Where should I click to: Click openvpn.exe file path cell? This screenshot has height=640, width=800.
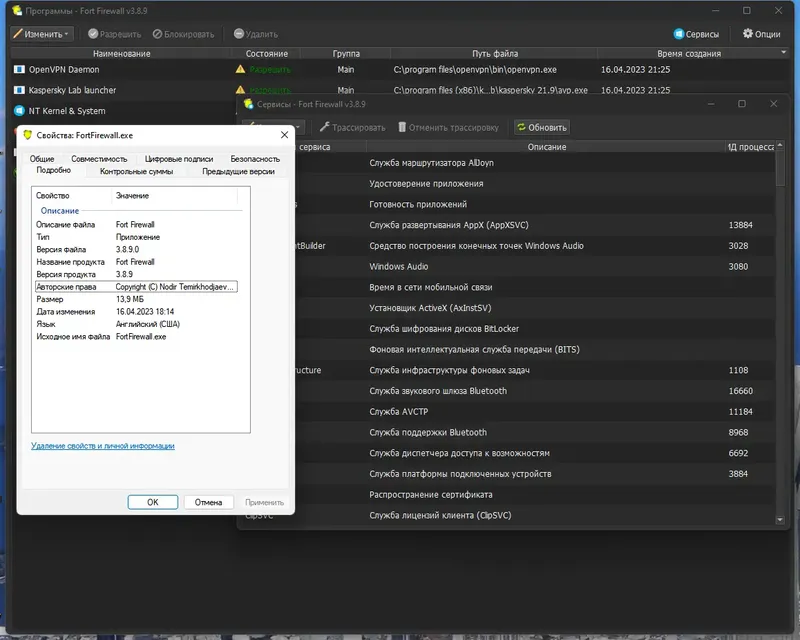coord(474,69)
